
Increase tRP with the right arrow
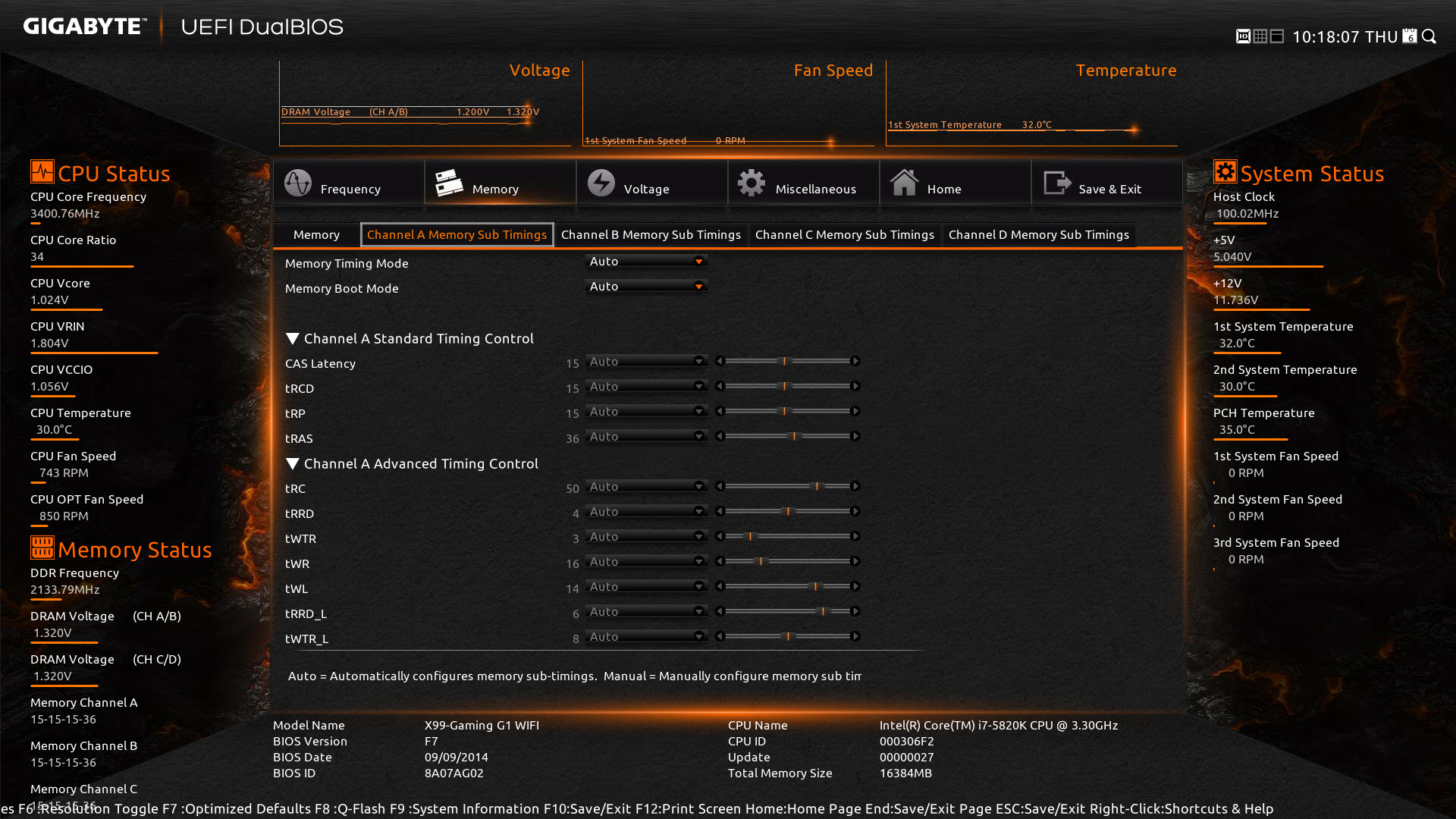[x=855, y=412]
